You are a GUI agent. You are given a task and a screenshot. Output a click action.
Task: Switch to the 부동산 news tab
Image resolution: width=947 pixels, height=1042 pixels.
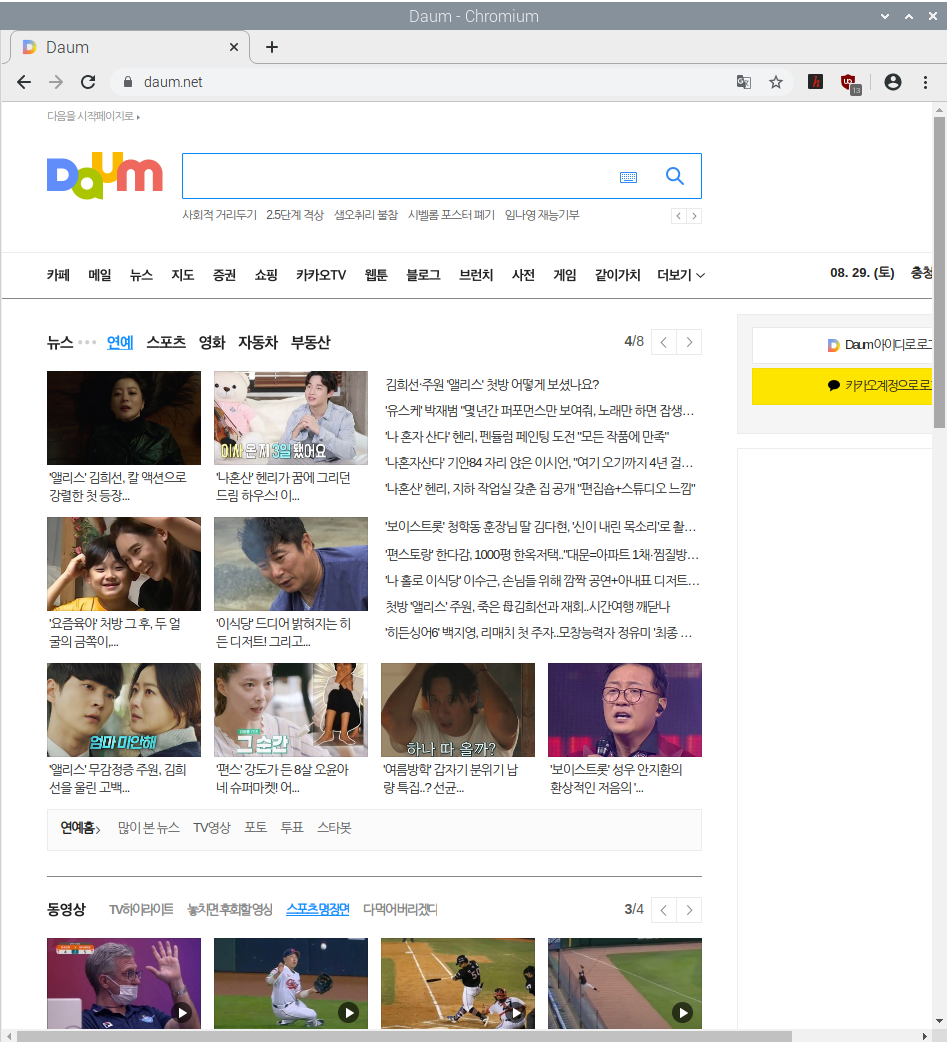point(310,342)
